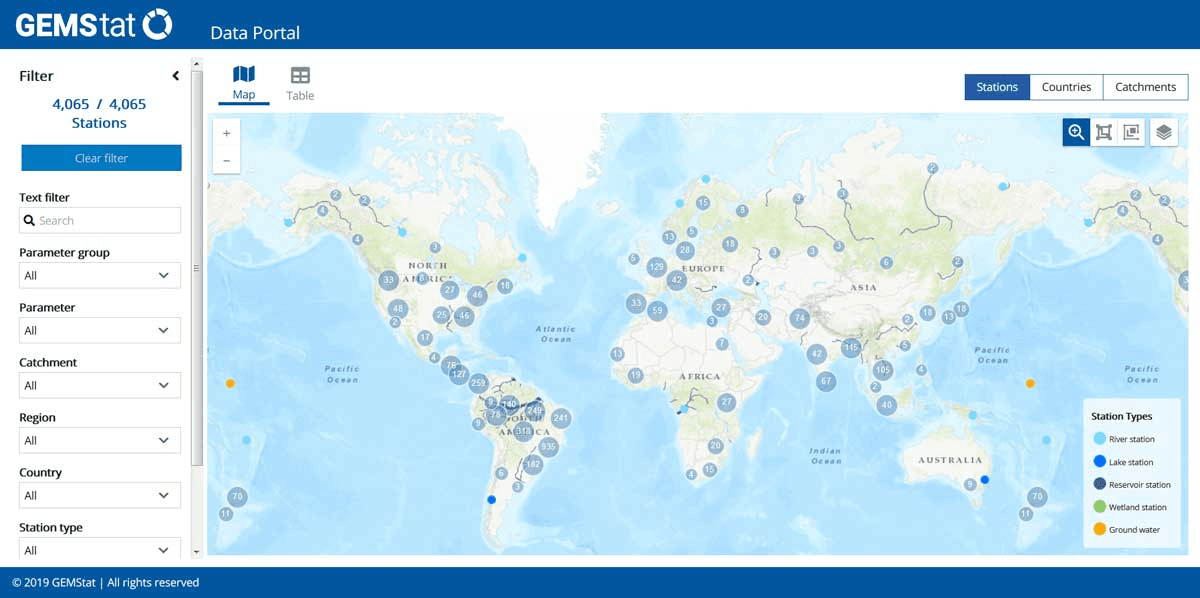Screen dimensions: 1200x598
Task: Click the orange Ground water legend swatch
Action: (x=1099, y=529)
